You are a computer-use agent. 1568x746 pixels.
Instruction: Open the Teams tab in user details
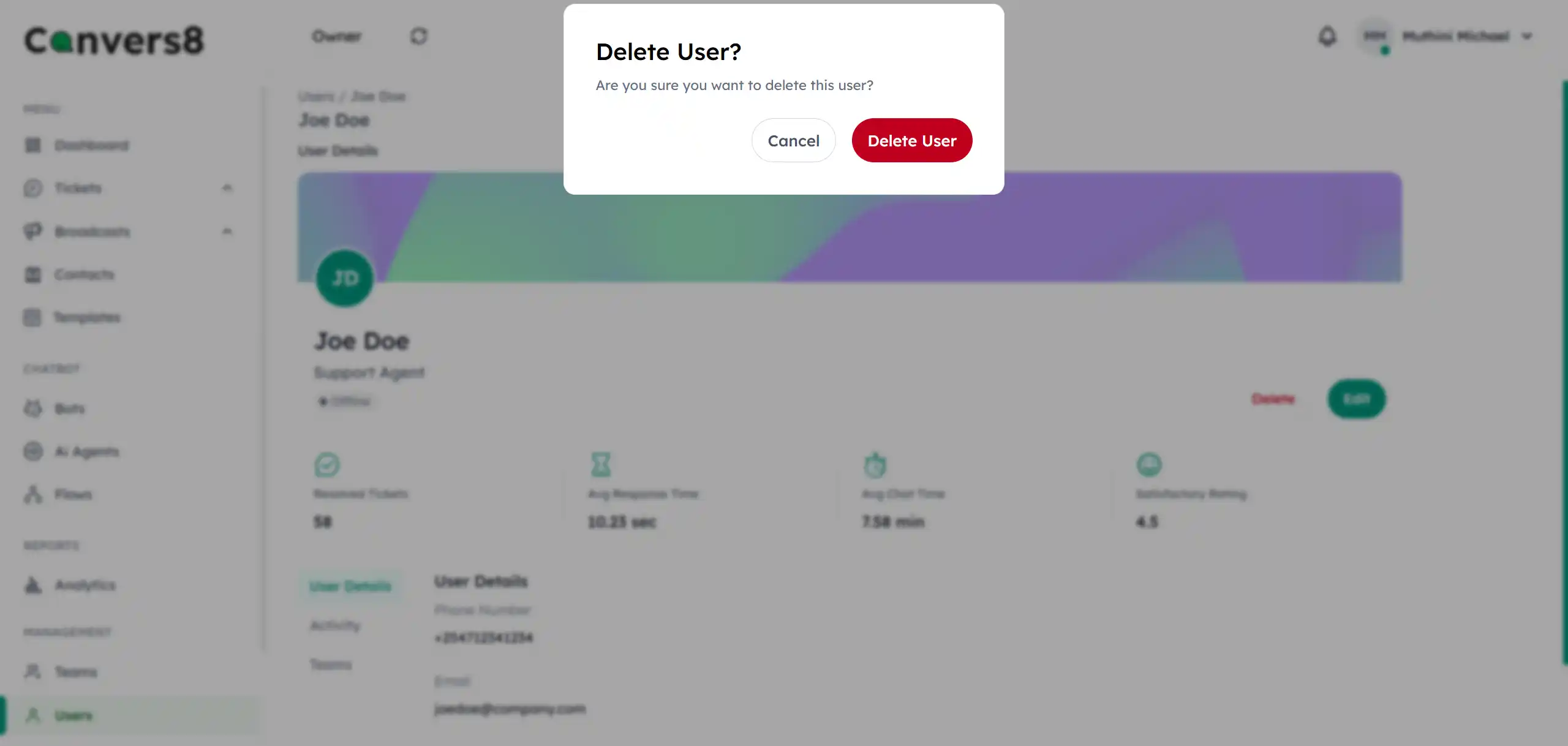pyautogui.click(x=331, y=665)
